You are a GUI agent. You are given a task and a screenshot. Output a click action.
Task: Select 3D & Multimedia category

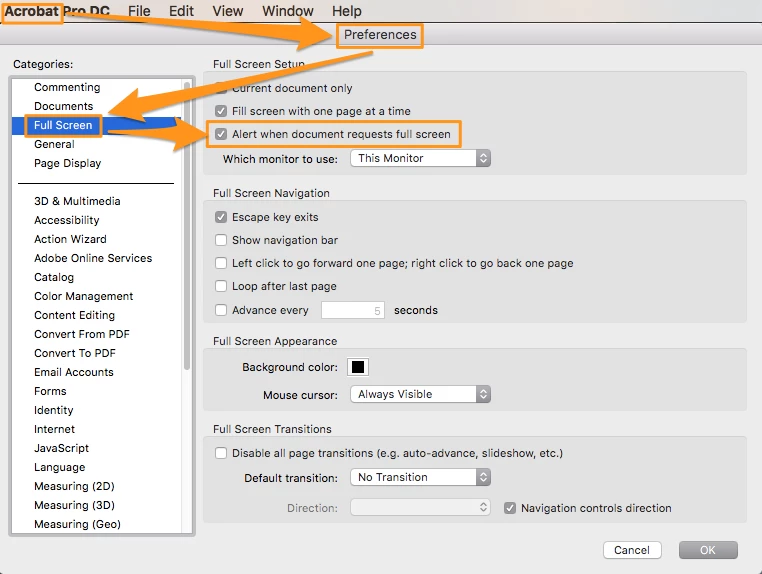(x=77, y=201)
